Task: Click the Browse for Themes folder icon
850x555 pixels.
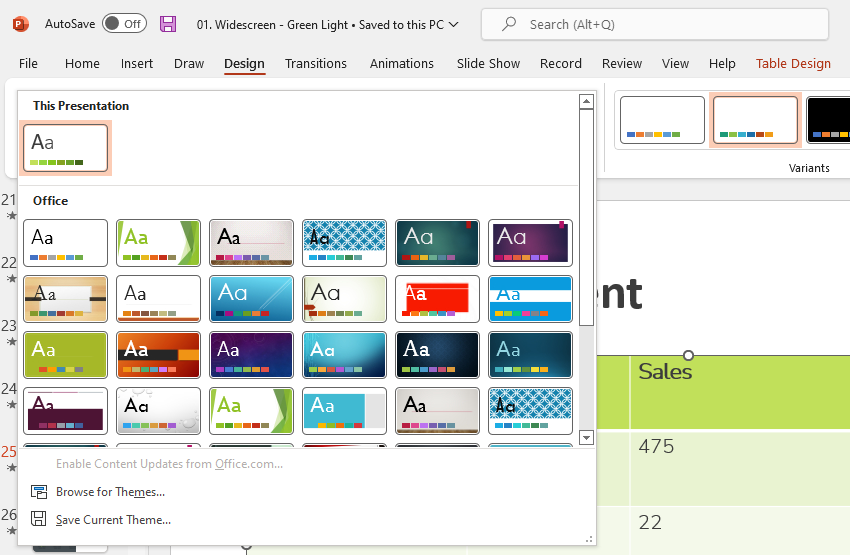Action: [39, 492]
